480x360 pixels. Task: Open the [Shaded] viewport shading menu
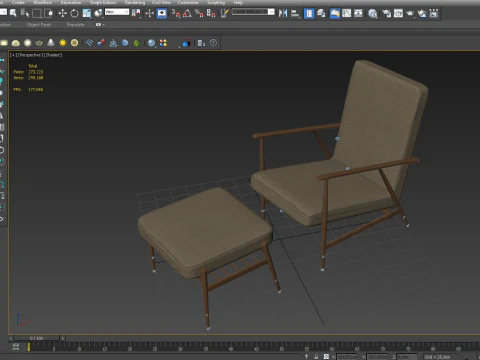[x=52, y=55]
